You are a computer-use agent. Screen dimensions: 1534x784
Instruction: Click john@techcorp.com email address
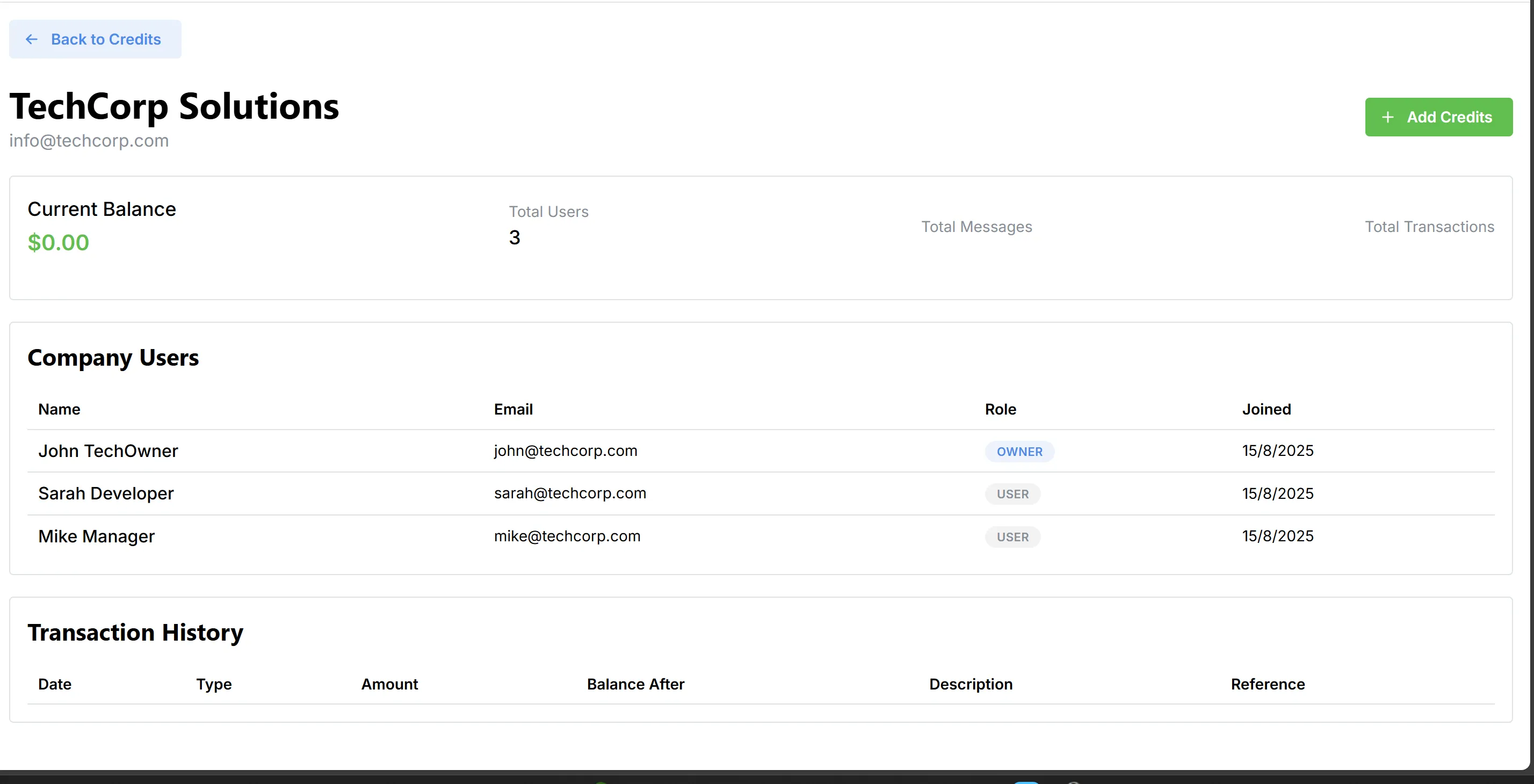565,451
